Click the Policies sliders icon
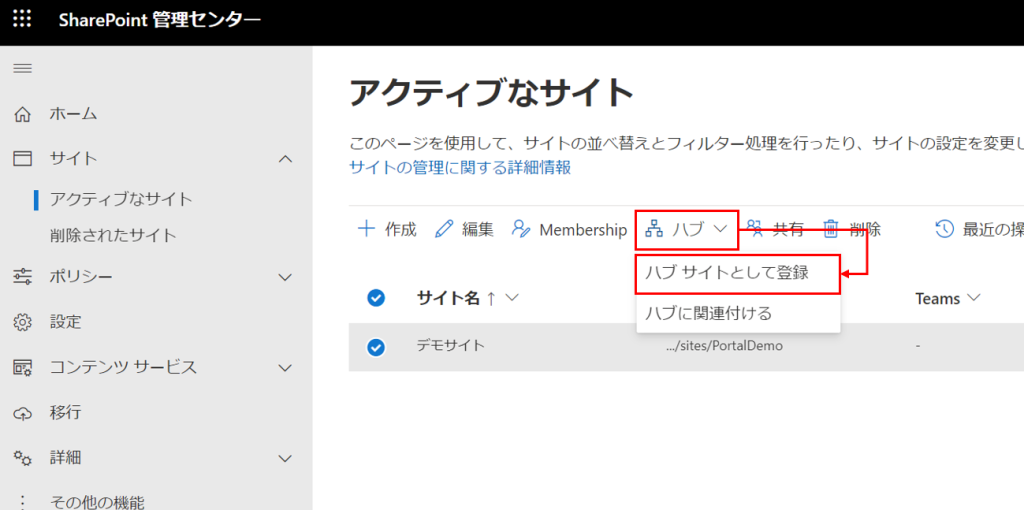This screenshot has height=510, width=1024. coord(22,277)
